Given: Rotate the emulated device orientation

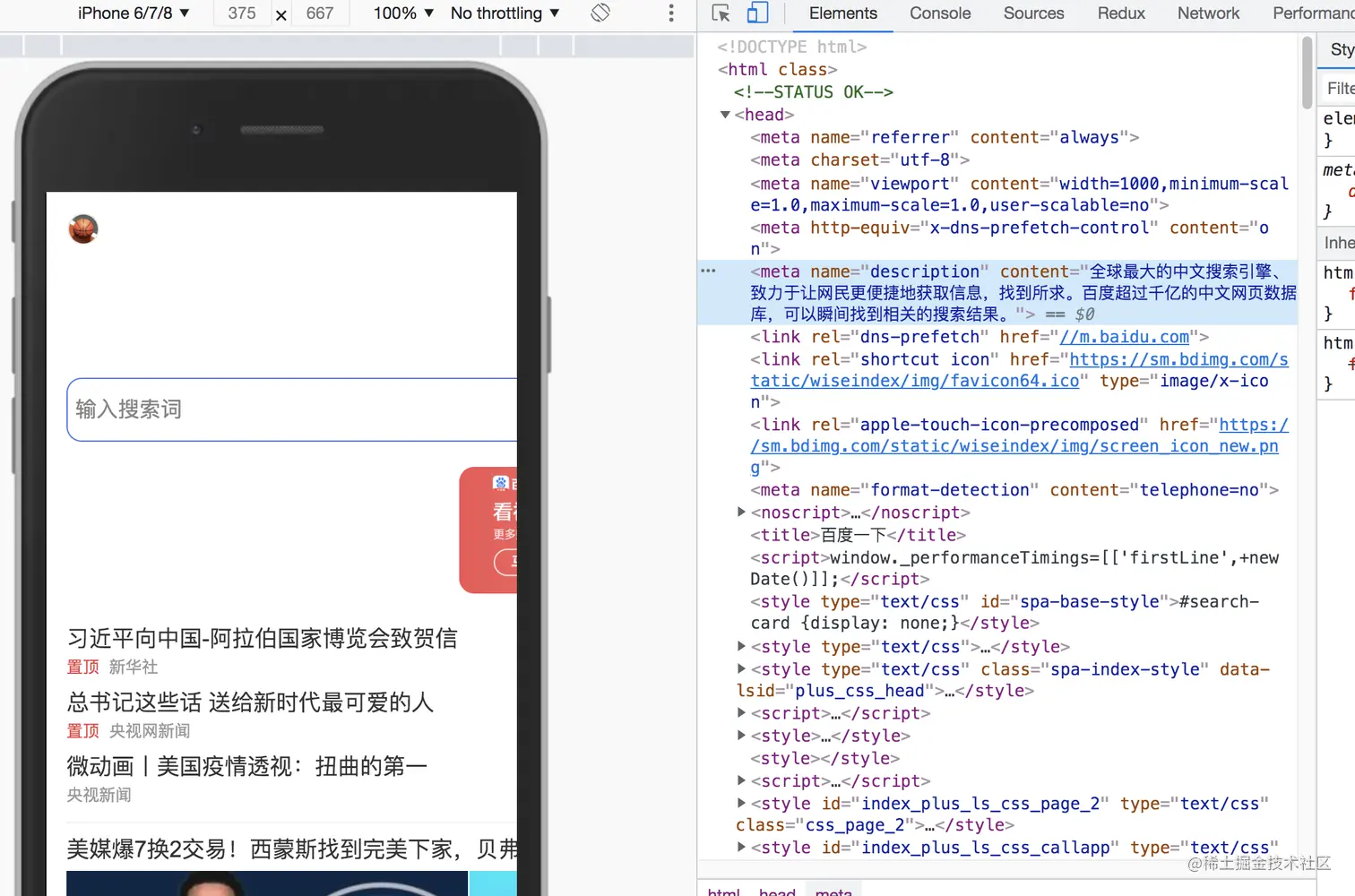Looking at the screenshot, I should pyautogui.click(x=600, y=13).
